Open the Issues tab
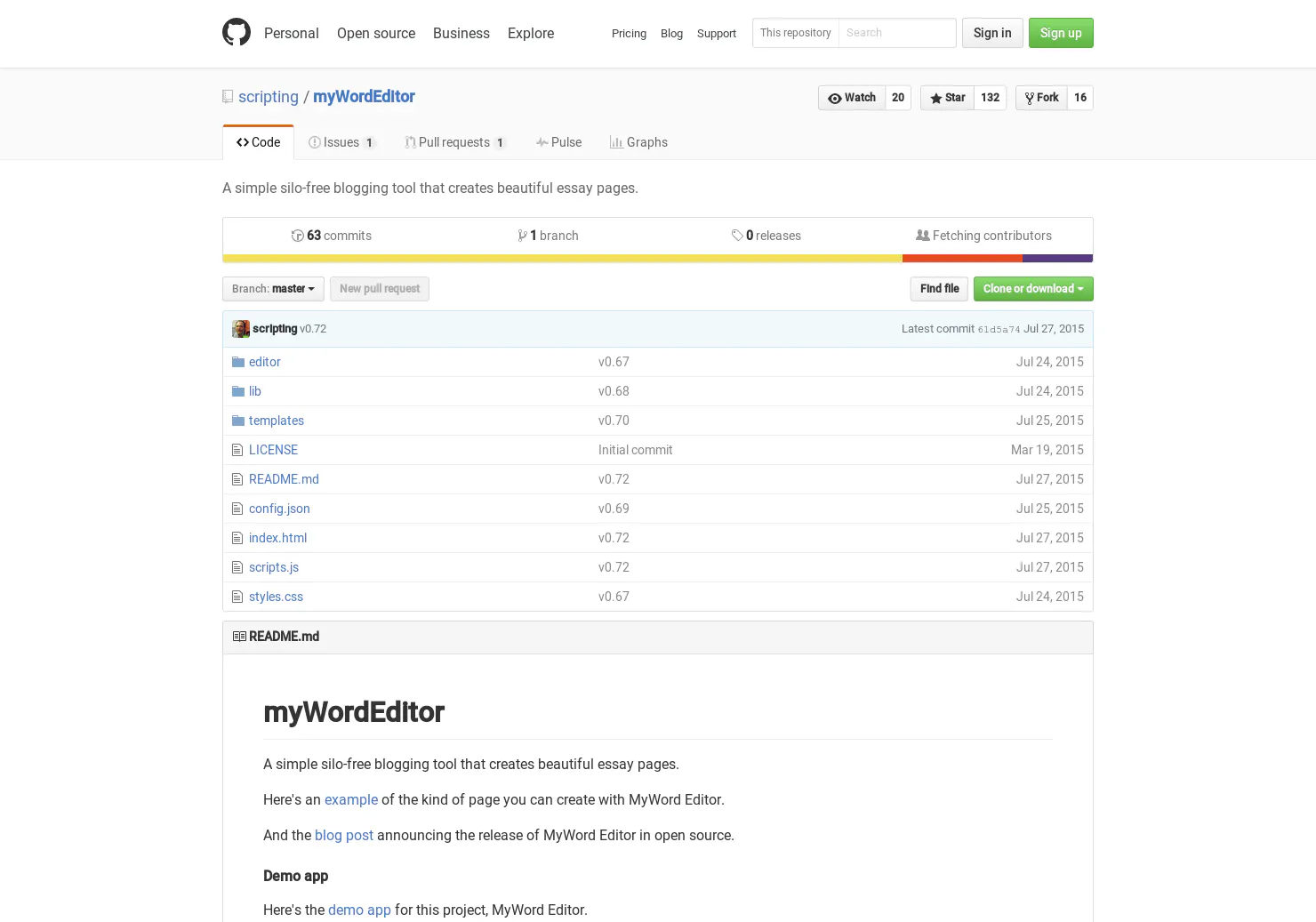1316x922 pixels. pos(342,142)
